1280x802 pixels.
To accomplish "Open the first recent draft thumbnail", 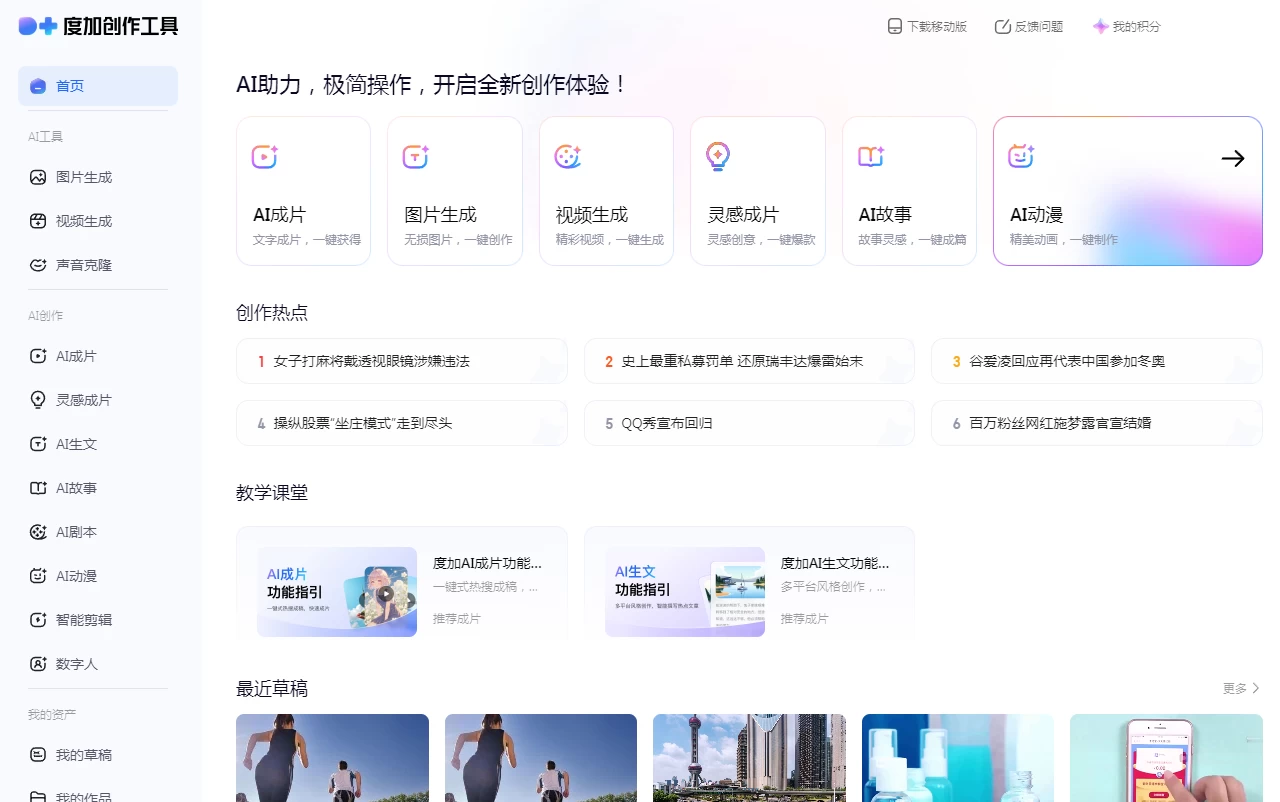I will 332,758.
